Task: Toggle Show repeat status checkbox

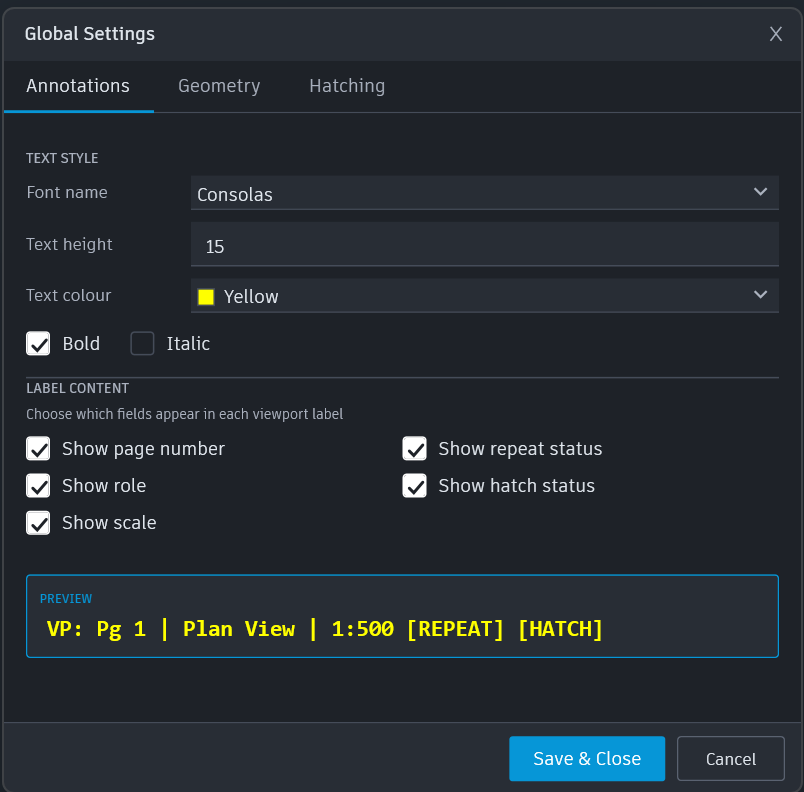Action: click(x=414, y=449)
